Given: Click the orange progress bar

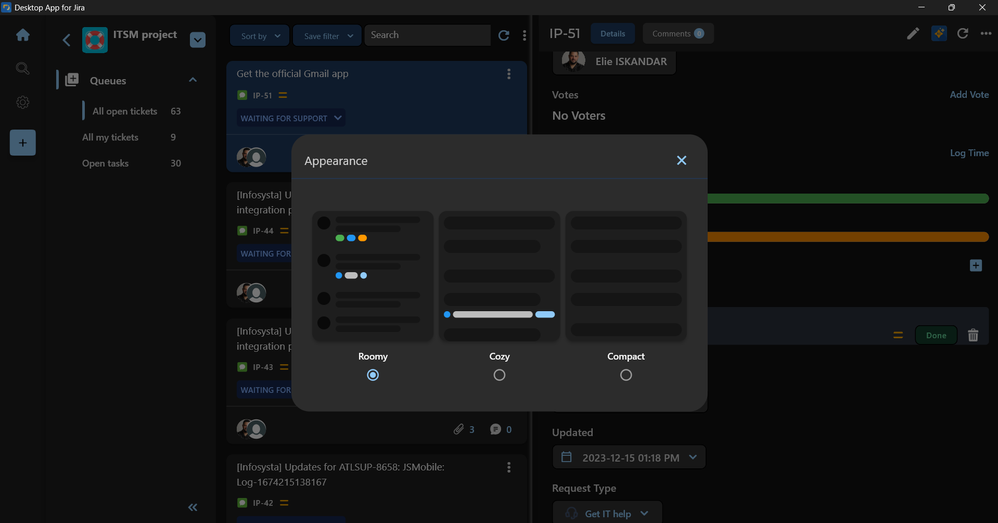Looking at the screenshot, I should click(848, 237).
